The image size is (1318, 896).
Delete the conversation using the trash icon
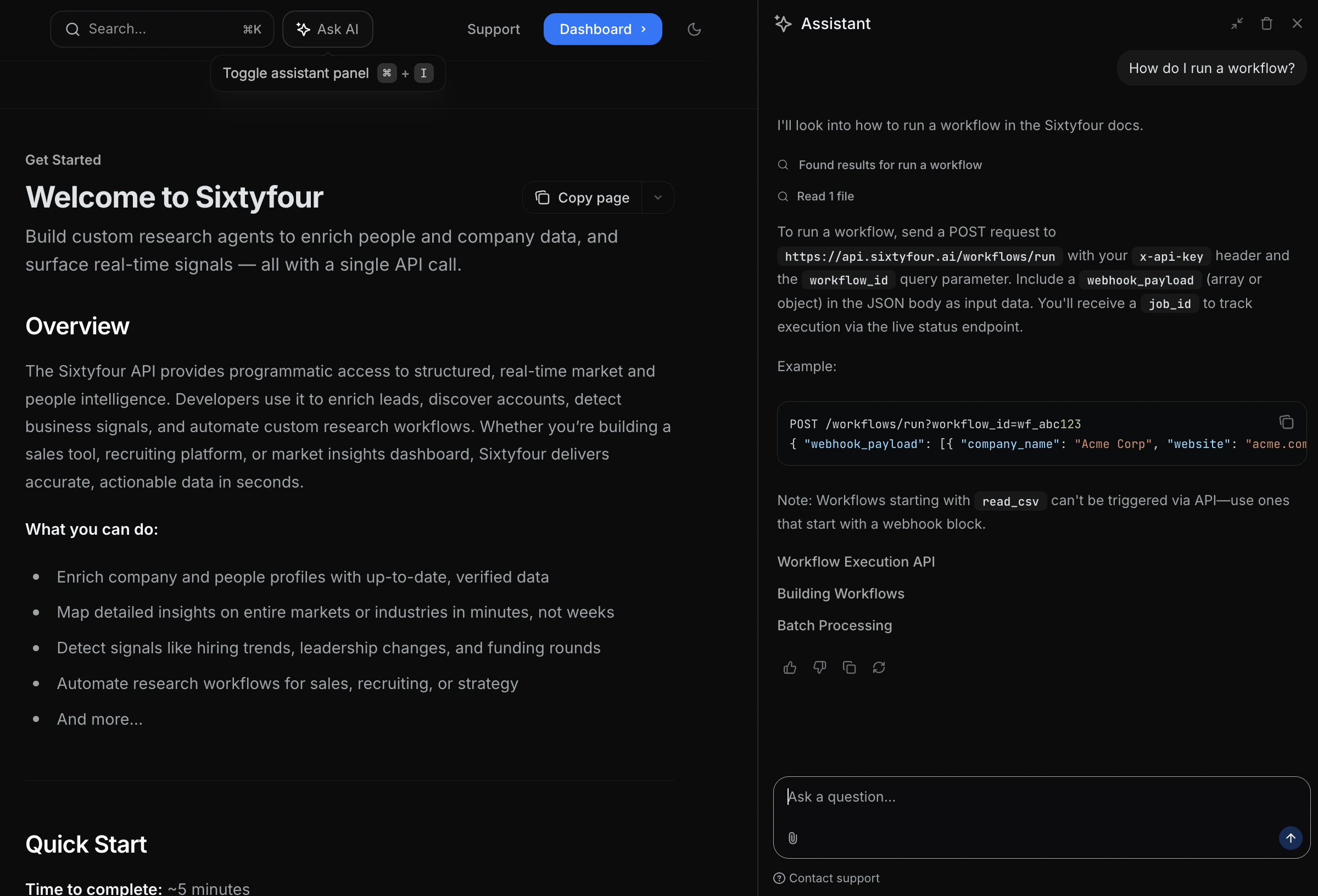coord(1267,23)
